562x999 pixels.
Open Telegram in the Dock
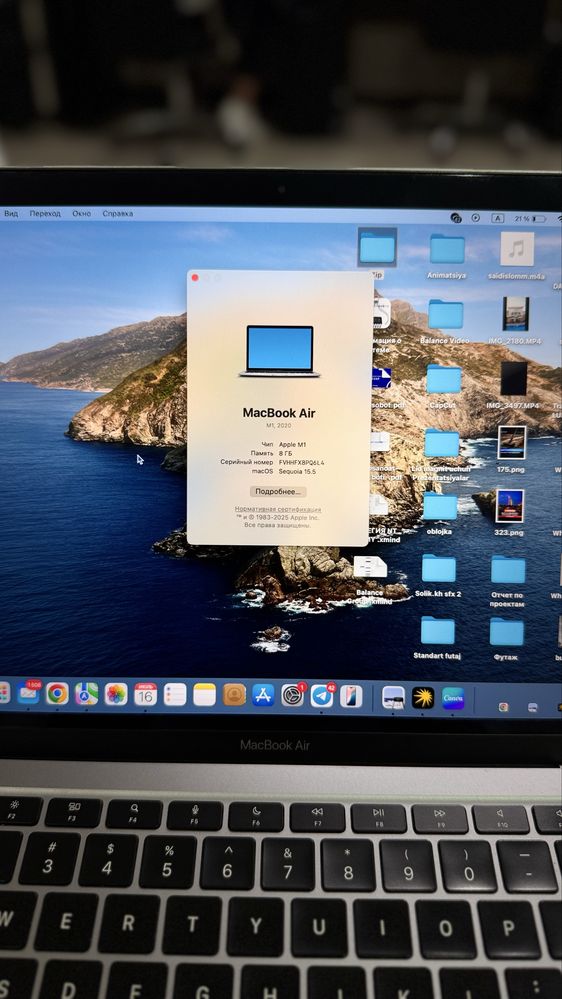(322, 696)
